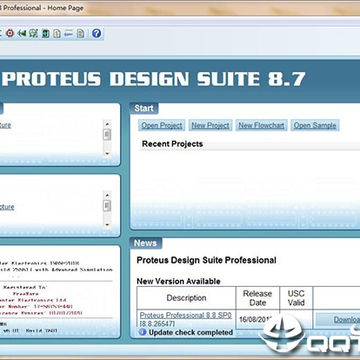Viewport: 360px width, 360px height.
Task: Click the Update check completed status
Action: [x=191, y=332]
